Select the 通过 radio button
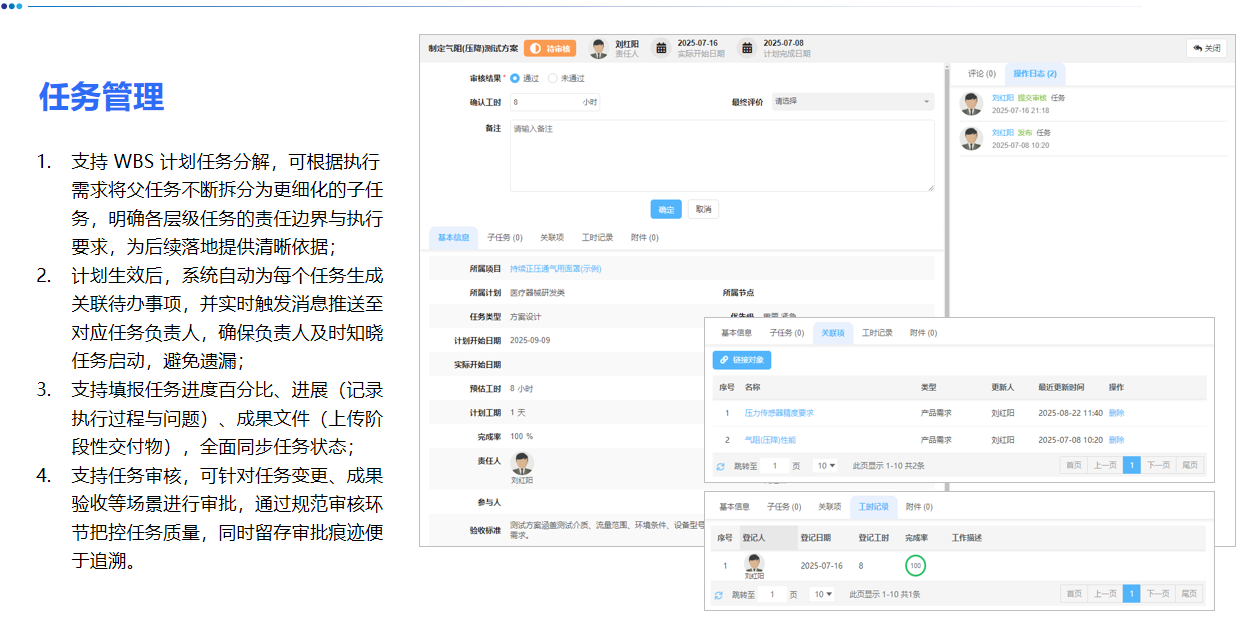 click(x=515, y=78)
